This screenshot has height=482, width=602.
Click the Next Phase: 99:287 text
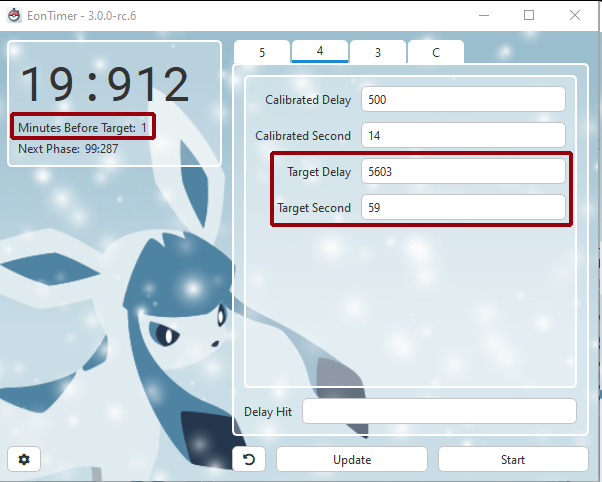pos(68,149)
